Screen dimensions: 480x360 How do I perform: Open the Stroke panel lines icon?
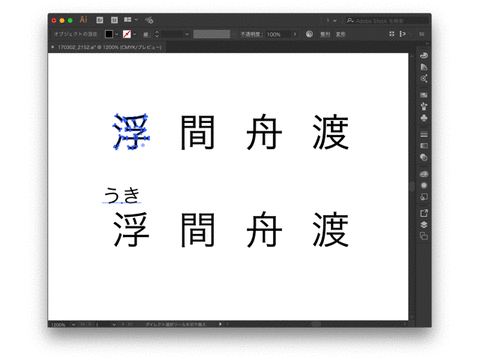click(x=424, y=134)
